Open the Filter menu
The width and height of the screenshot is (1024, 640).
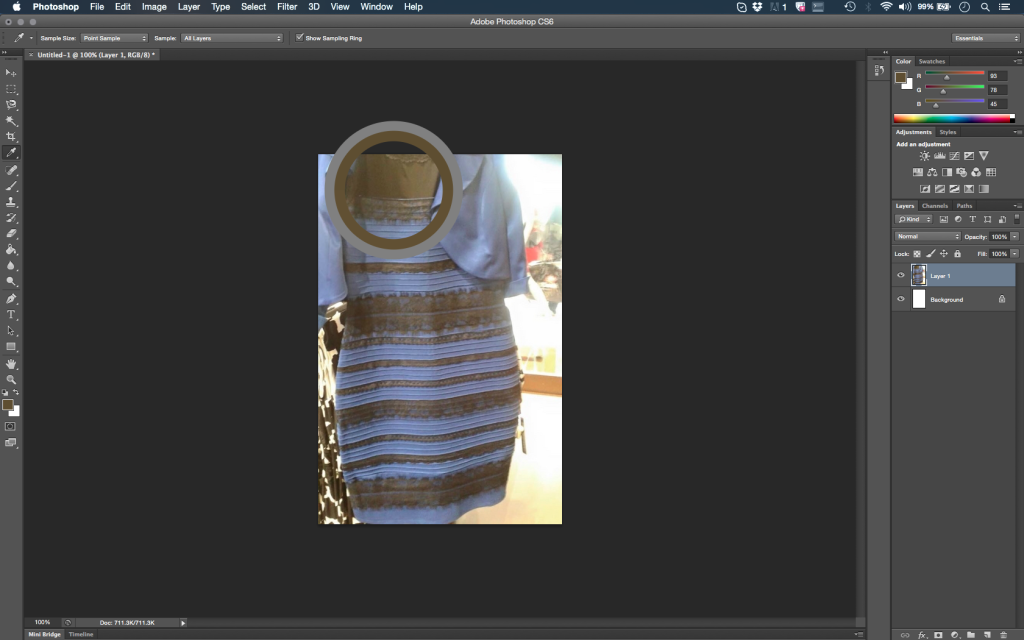[x=286, y=7]
